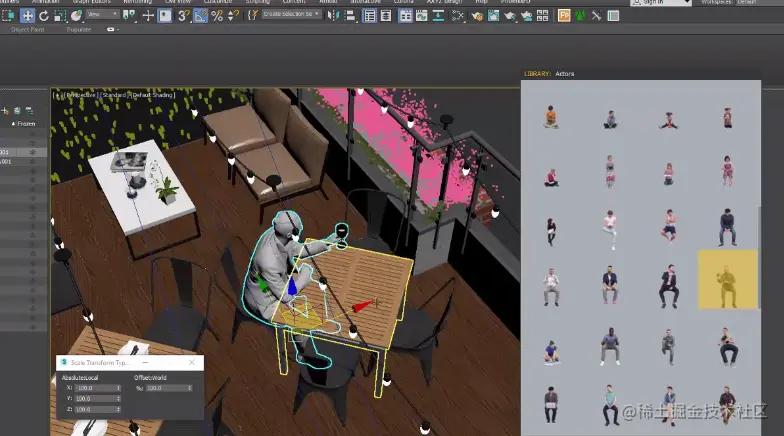Open the Populate tab
Viewport: 784px width, 436px height.
(x=78, y=30)
